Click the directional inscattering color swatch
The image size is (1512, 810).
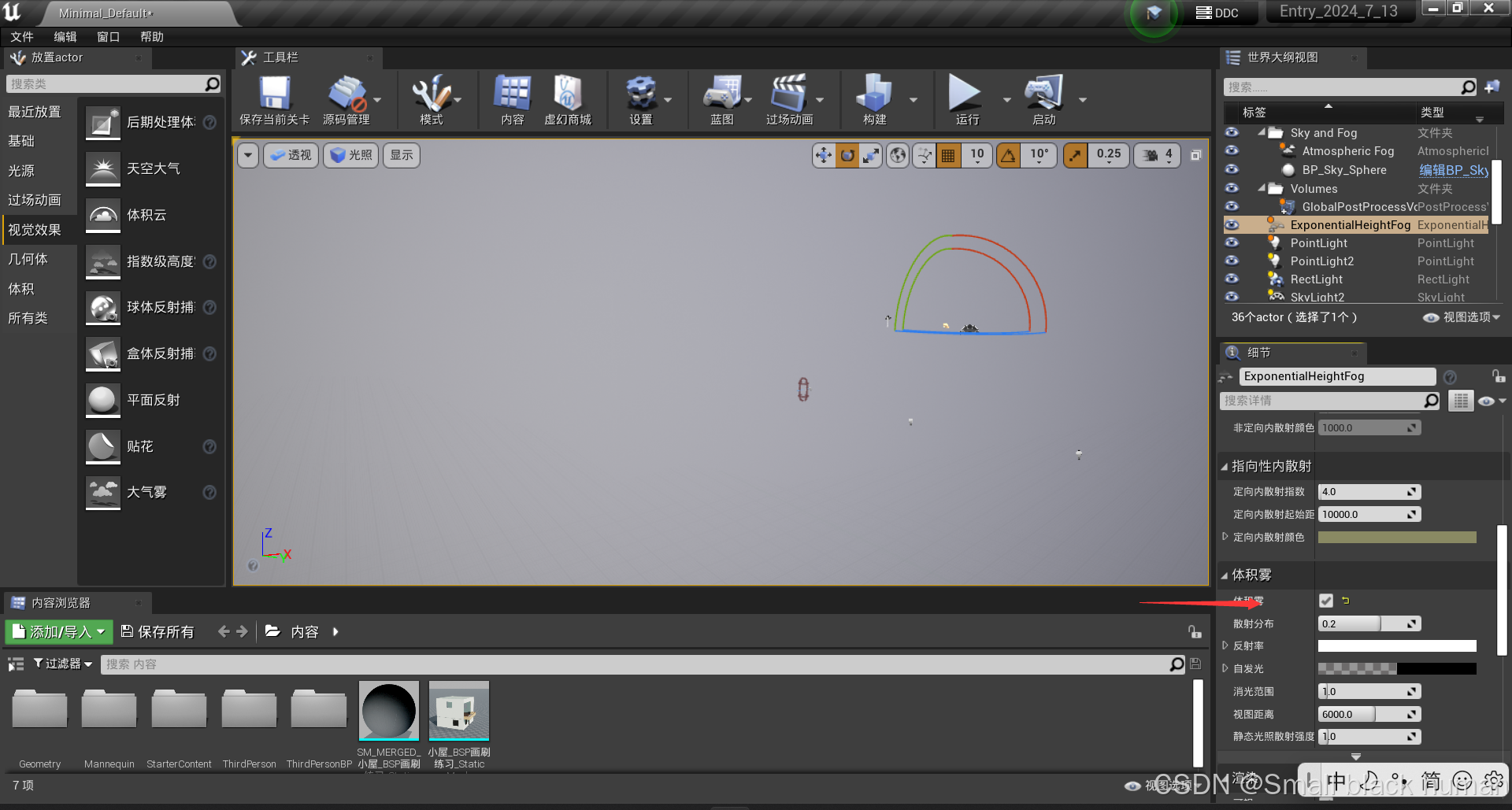point(1396,537)
